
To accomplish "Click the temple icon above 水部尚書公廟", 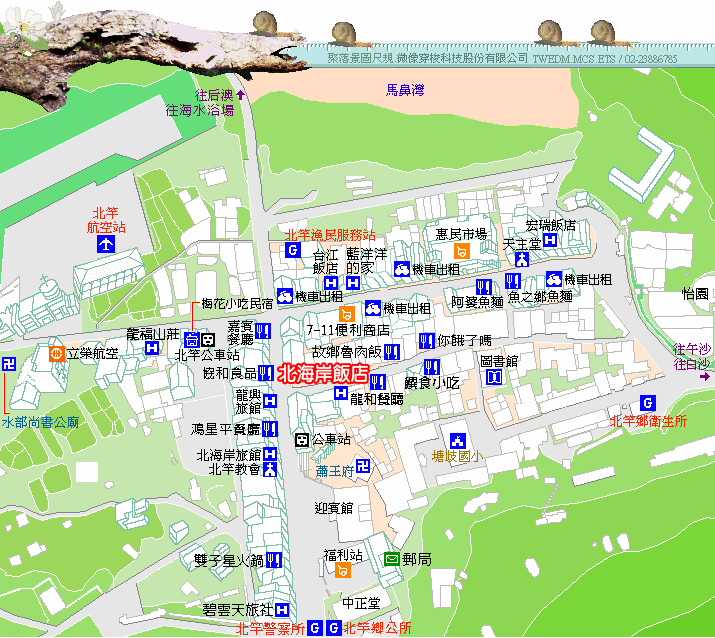I will (9, 363).
